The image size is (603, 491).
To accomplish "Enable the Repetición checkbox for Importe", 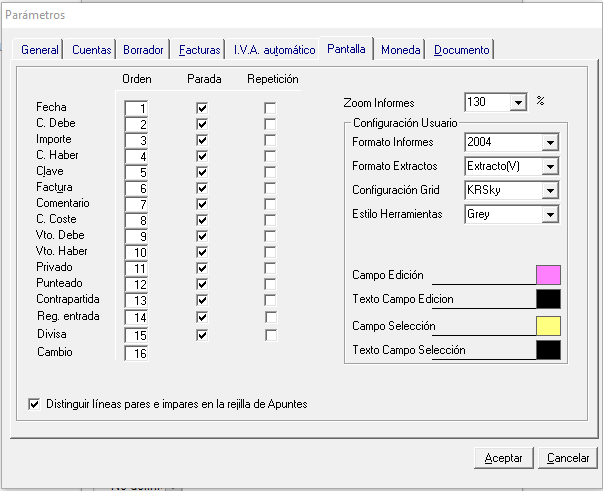I will coord(270,140).
